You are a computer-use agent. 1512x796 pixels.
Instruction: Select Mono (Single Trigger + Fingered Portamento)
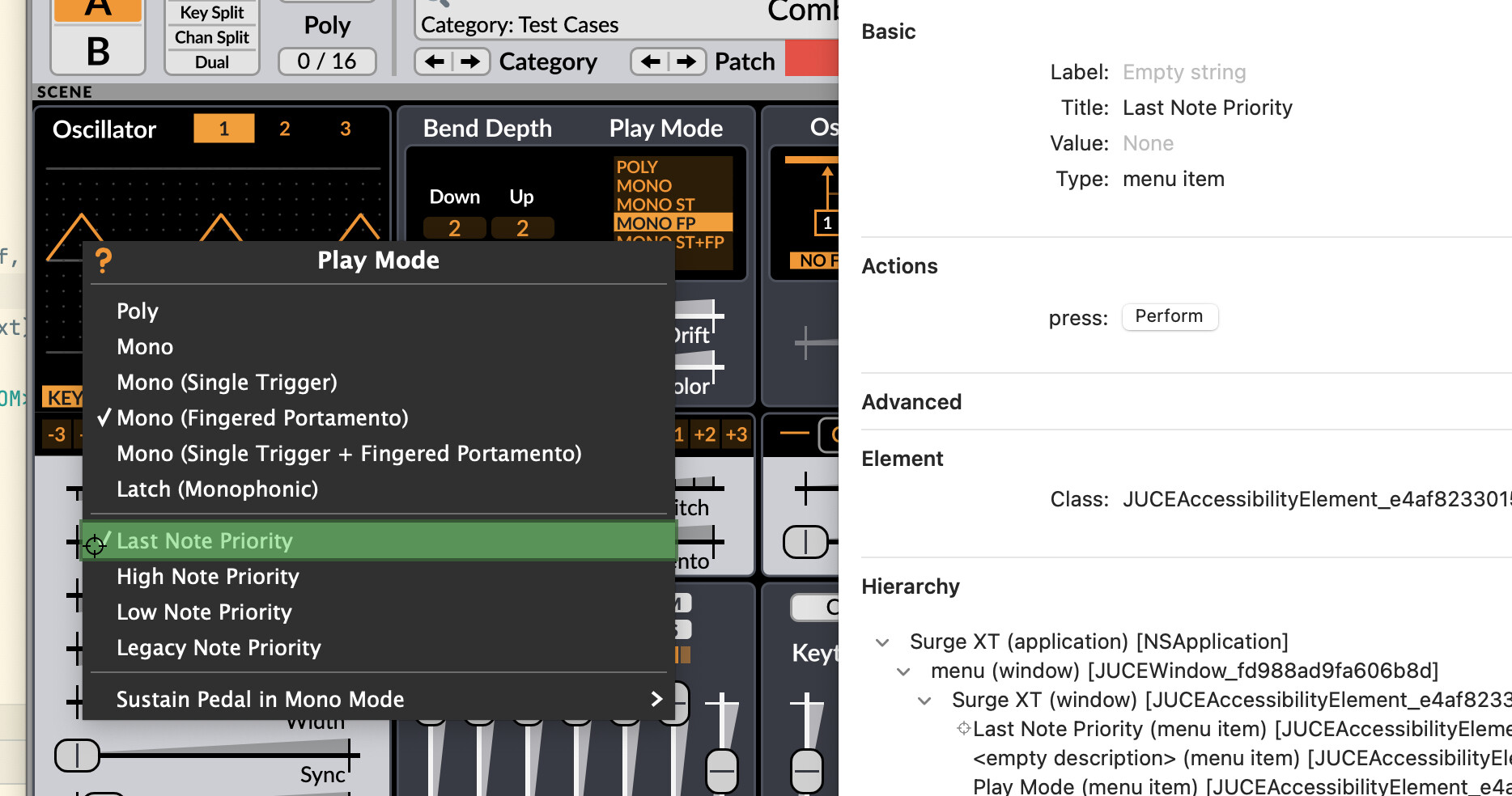[379, 454]
